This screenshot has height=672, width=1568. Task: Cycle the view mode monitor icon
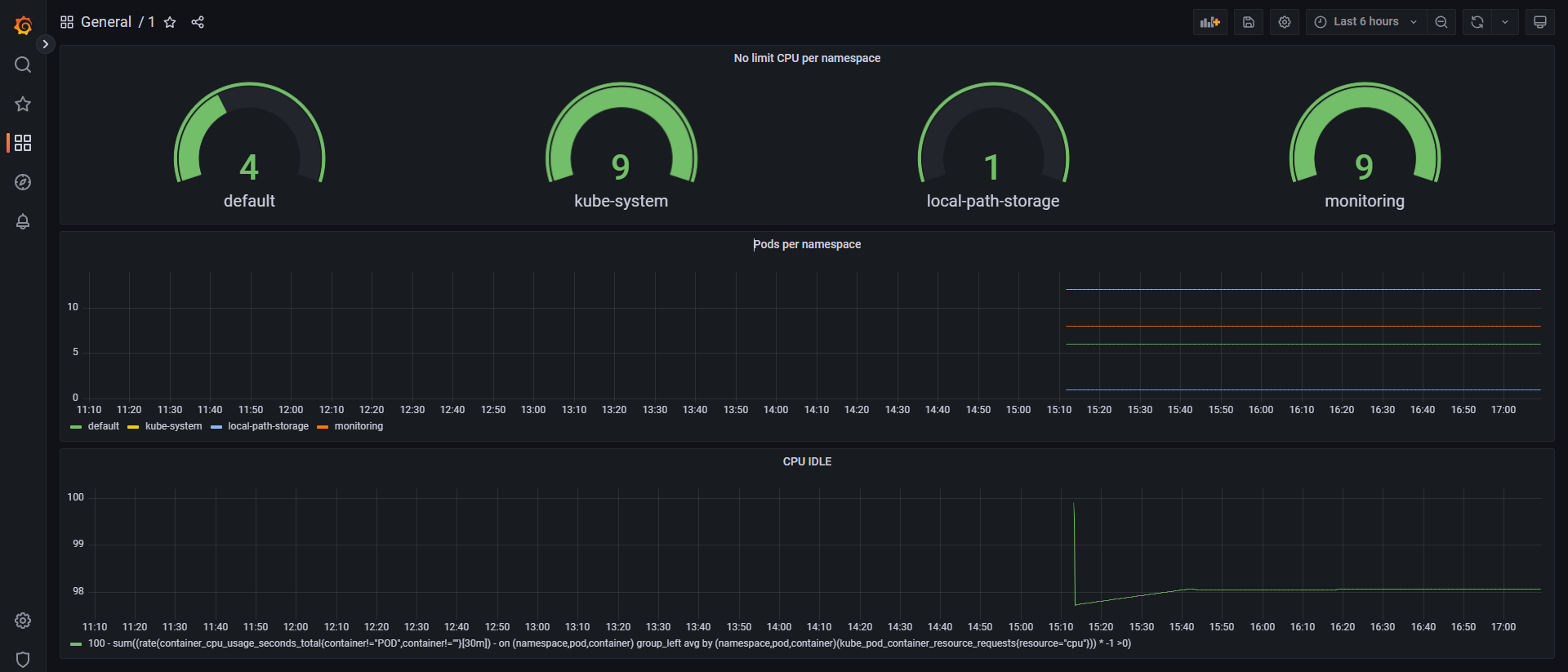[x=1540, y=22]
